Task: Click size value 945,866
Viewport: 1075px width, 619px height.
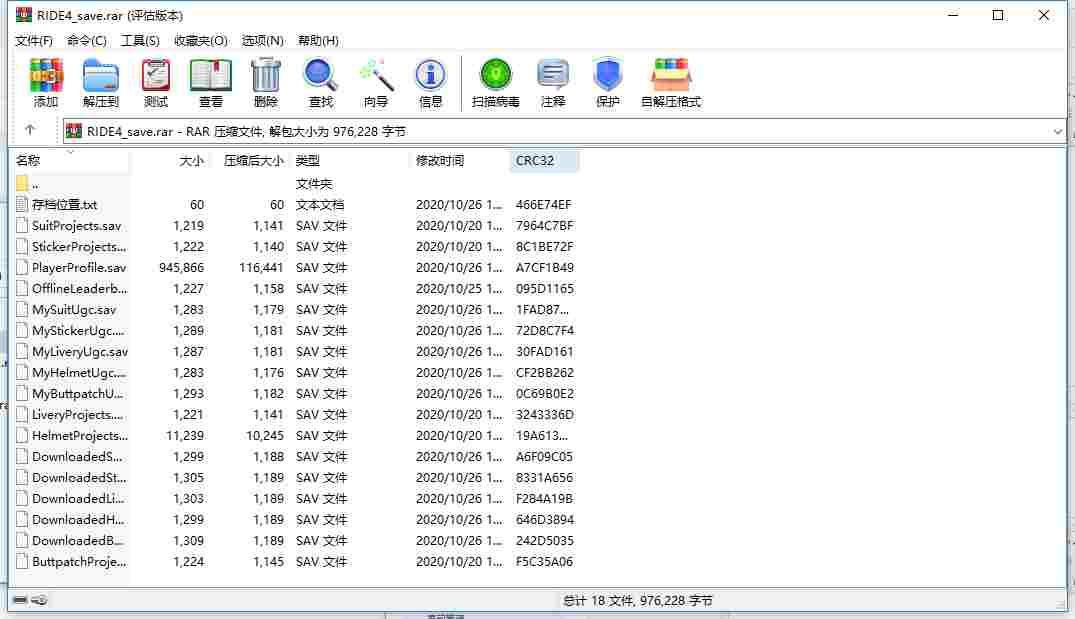Action: (x=182, y=267)
